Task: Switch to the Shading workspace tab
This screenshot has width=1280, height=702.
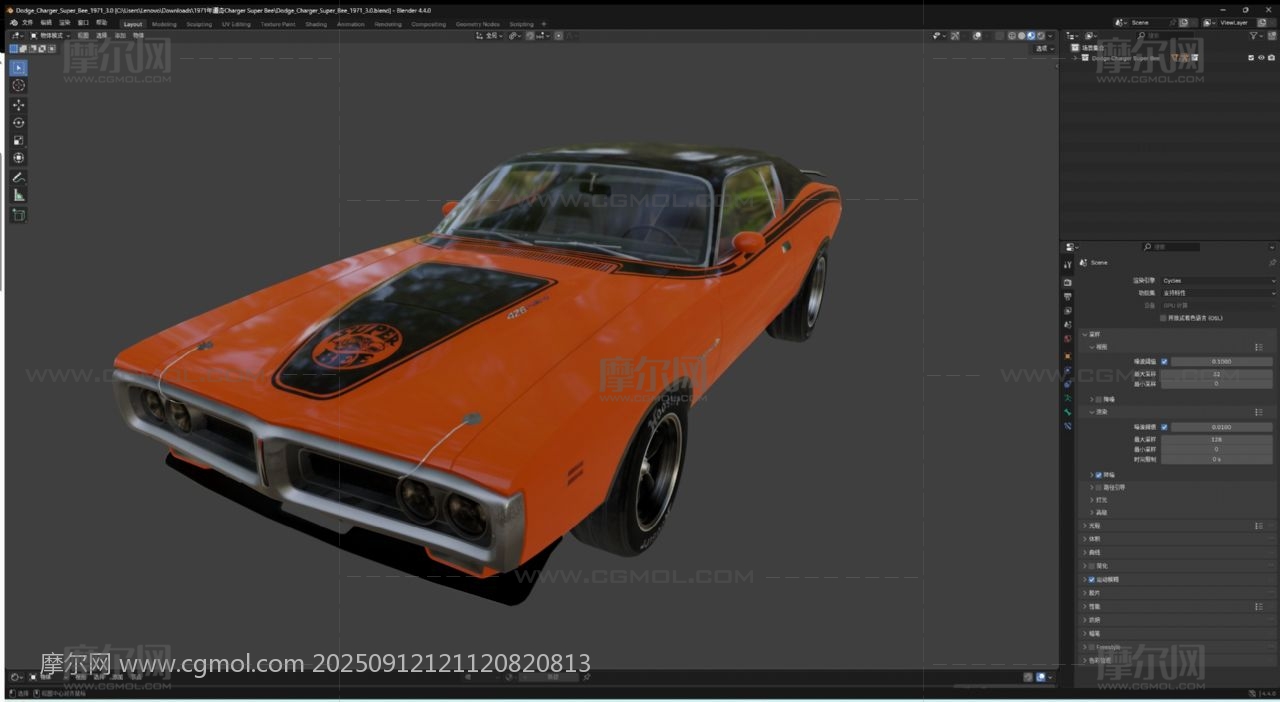Action: (316, 24)
